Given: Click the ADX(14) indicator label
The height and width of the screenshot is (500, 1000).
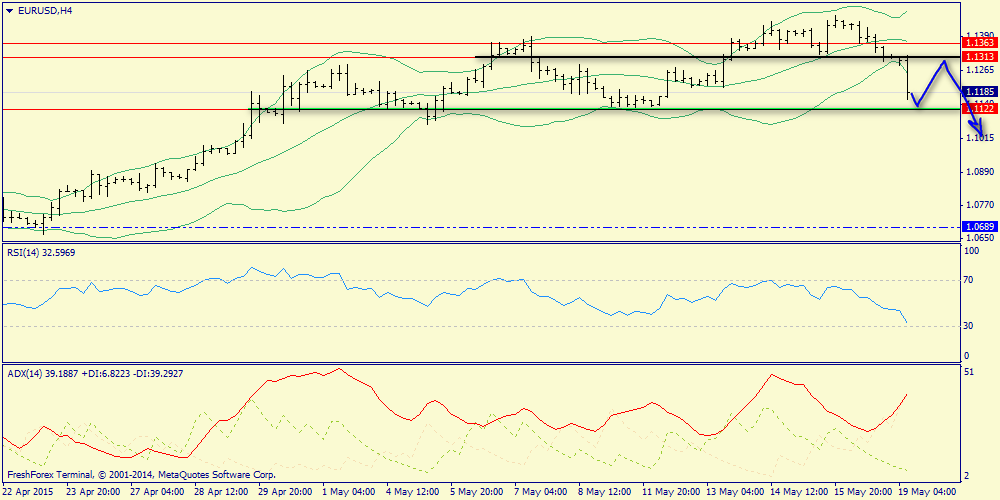Looking at the screenshot, I should 97,373.
